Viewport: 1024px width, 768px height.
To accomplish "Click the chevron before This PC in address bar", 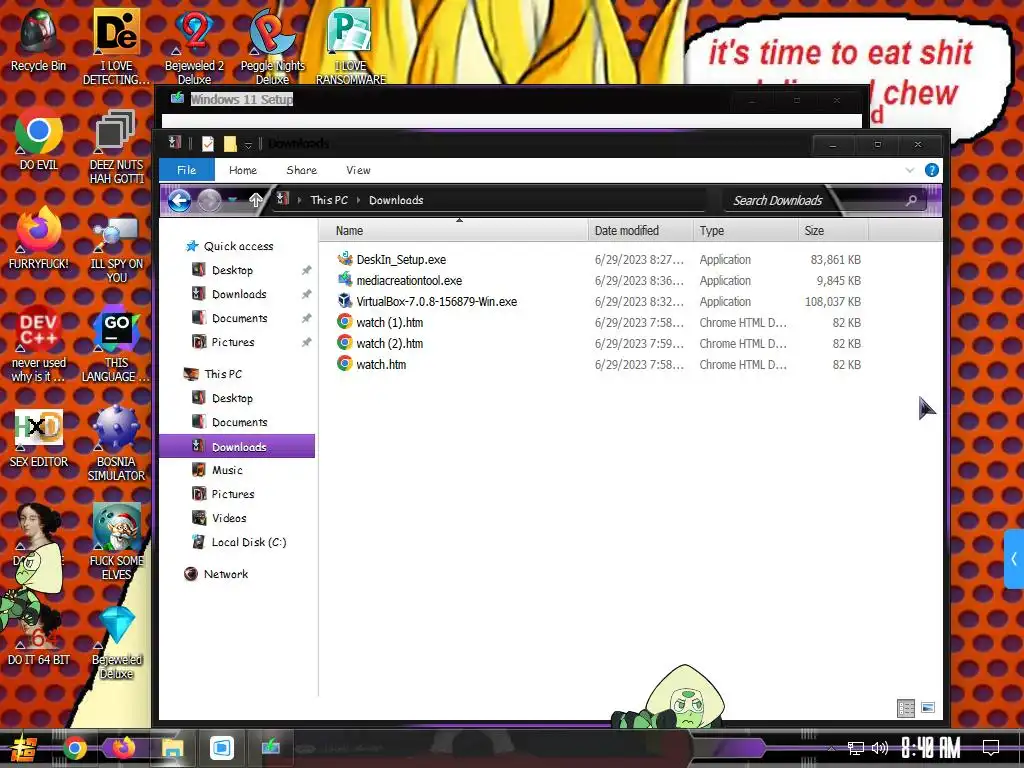I will click(300, 200).
